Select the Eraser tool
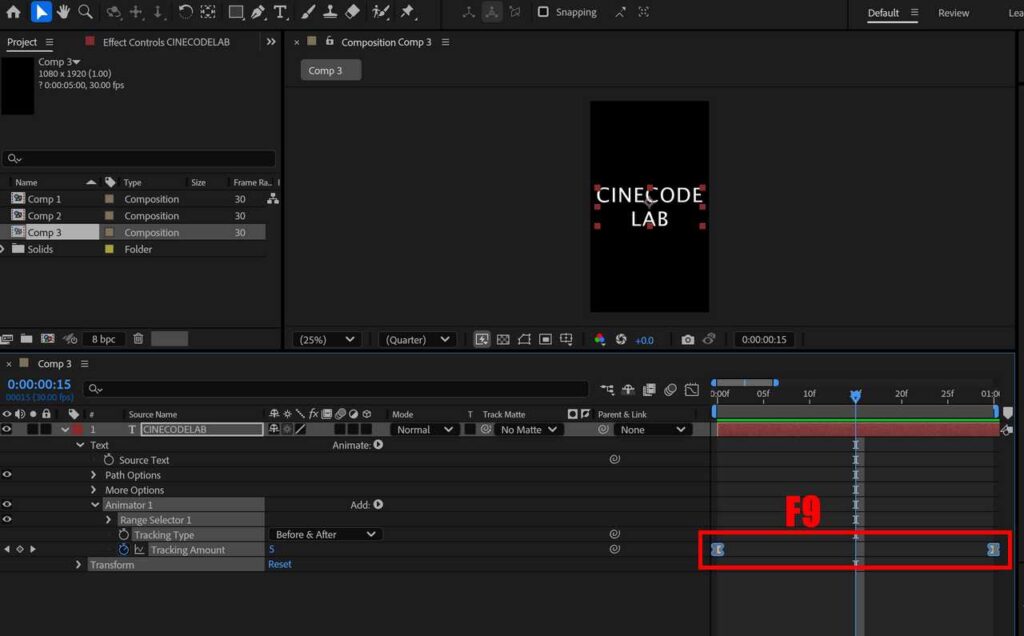Image resolution: width=1024 pixels, height=636 pixels. coord(353,12)
